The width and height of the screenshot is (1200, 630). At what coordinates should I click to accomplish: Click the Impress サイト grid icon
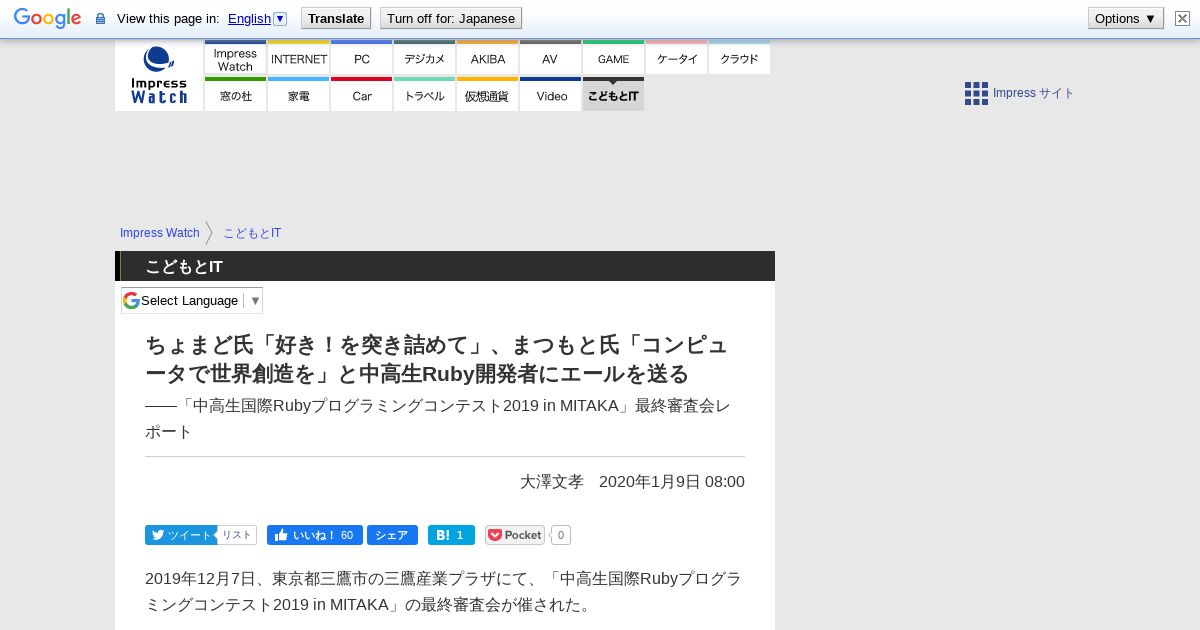[x=976, y=93]
